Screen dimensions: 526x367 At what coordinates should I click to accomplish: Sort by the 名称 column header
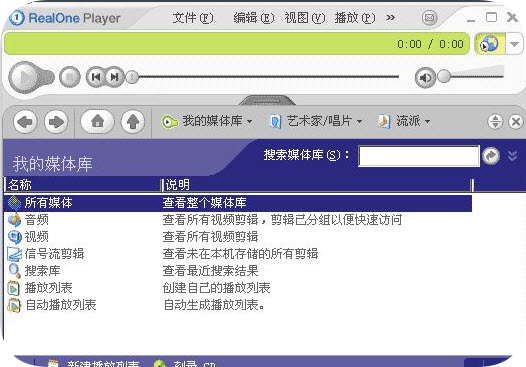(83, 185)
